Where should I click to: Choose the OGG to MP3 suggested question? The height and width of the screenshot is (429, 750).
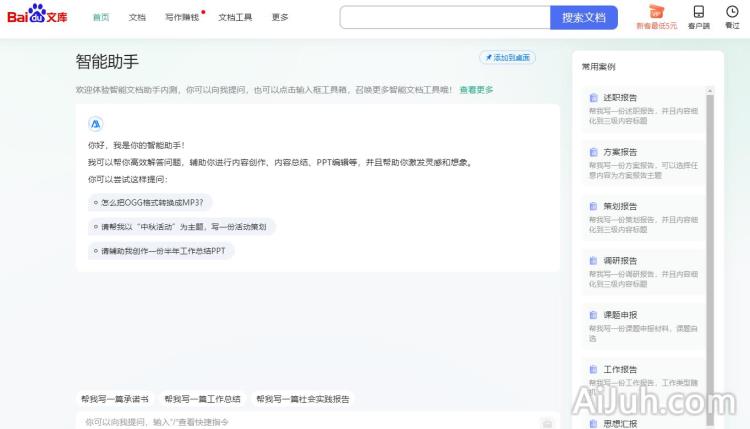tap(150, 203)
